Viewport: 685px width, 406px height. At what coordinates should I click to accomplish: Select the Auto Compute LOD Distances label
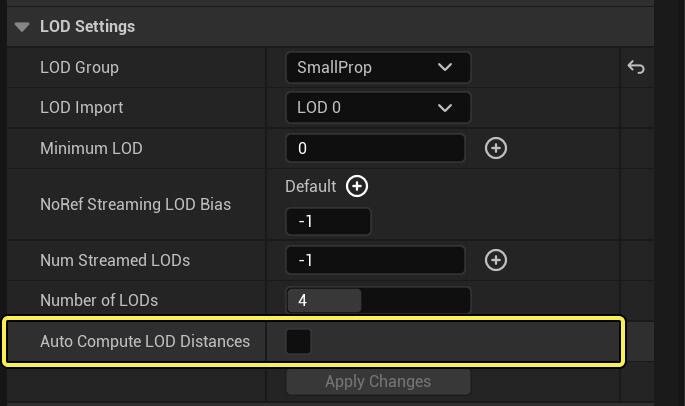[x=145, y=341]
